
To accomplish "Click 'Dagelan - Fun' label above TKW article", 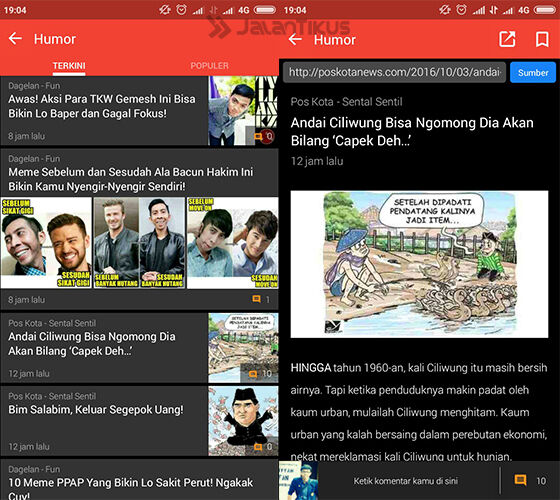I will [34, 86].
